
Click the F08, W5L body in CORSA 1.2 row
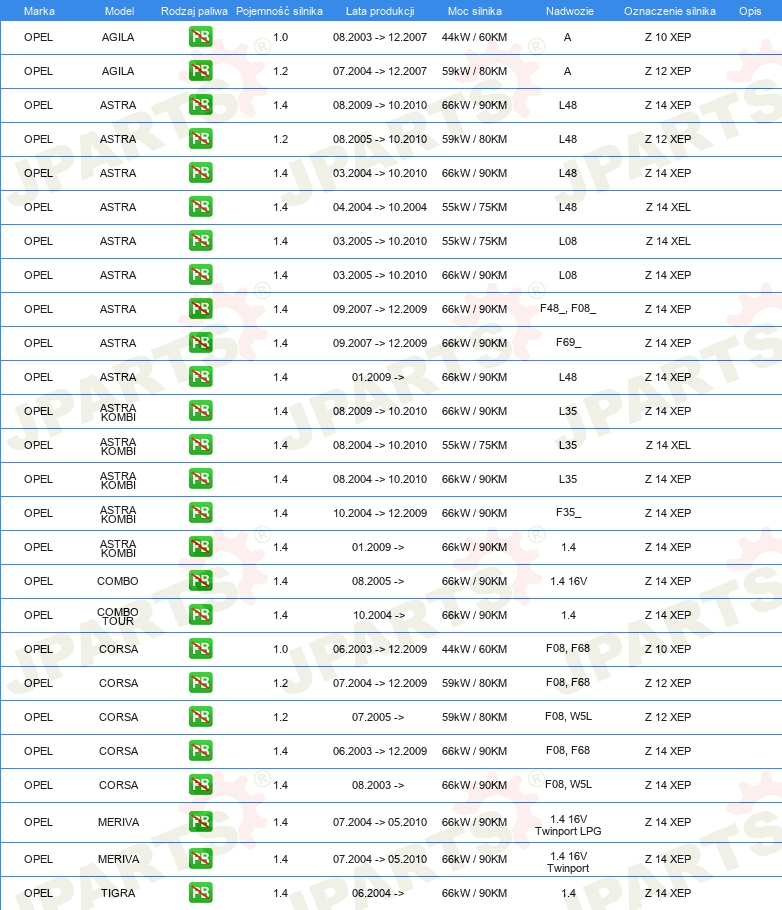click(568, 716)
